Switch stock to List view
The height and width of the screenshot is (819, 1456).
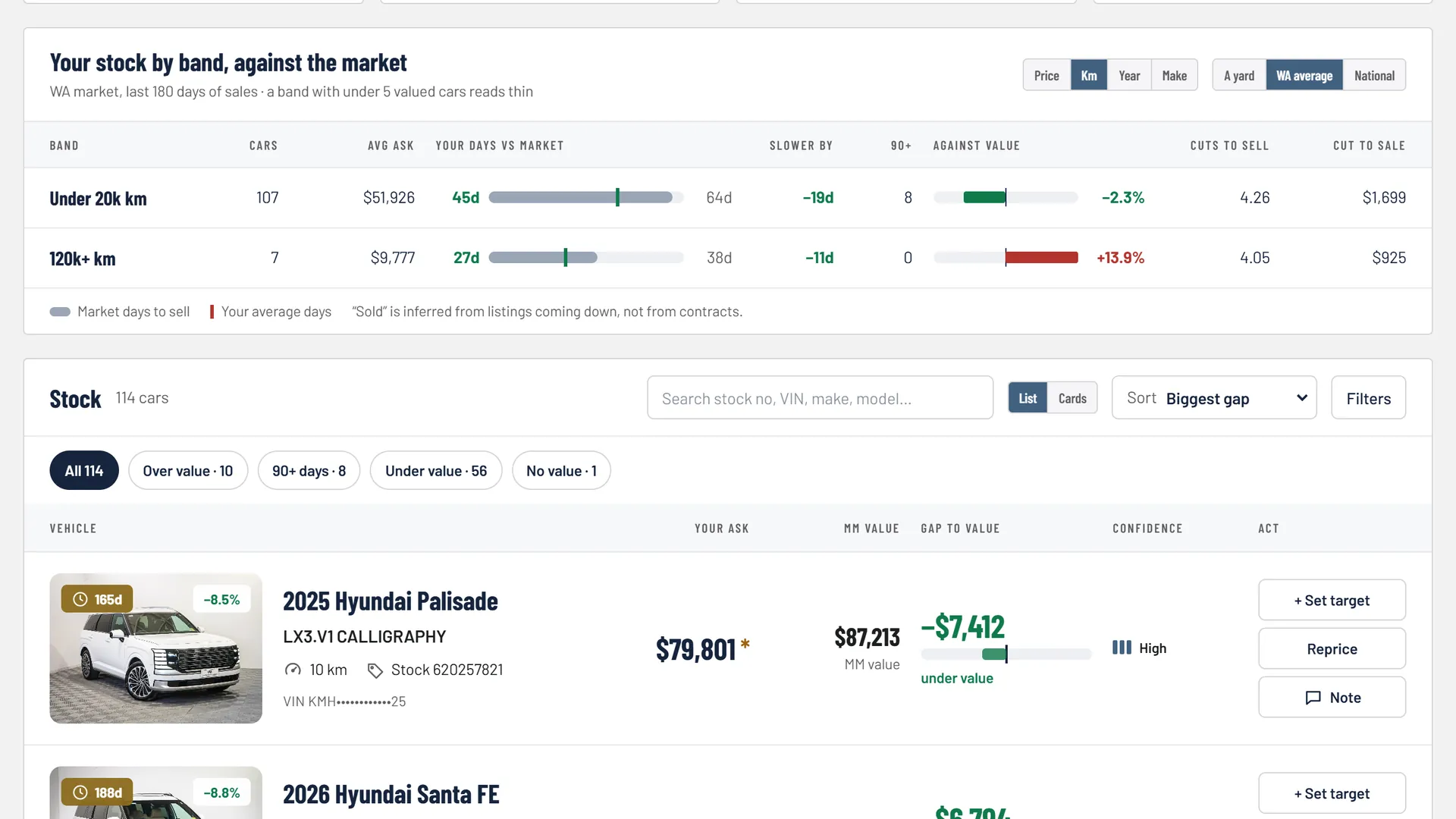[1028, 398]
